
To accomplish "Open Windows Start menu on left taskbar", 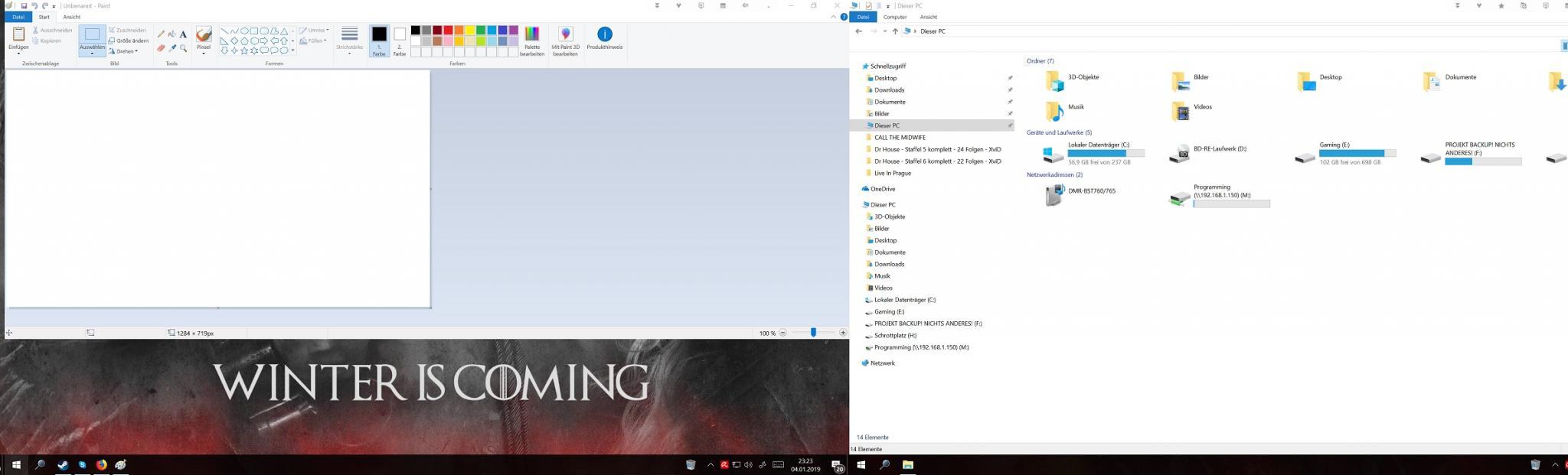I will click(15, 464).
